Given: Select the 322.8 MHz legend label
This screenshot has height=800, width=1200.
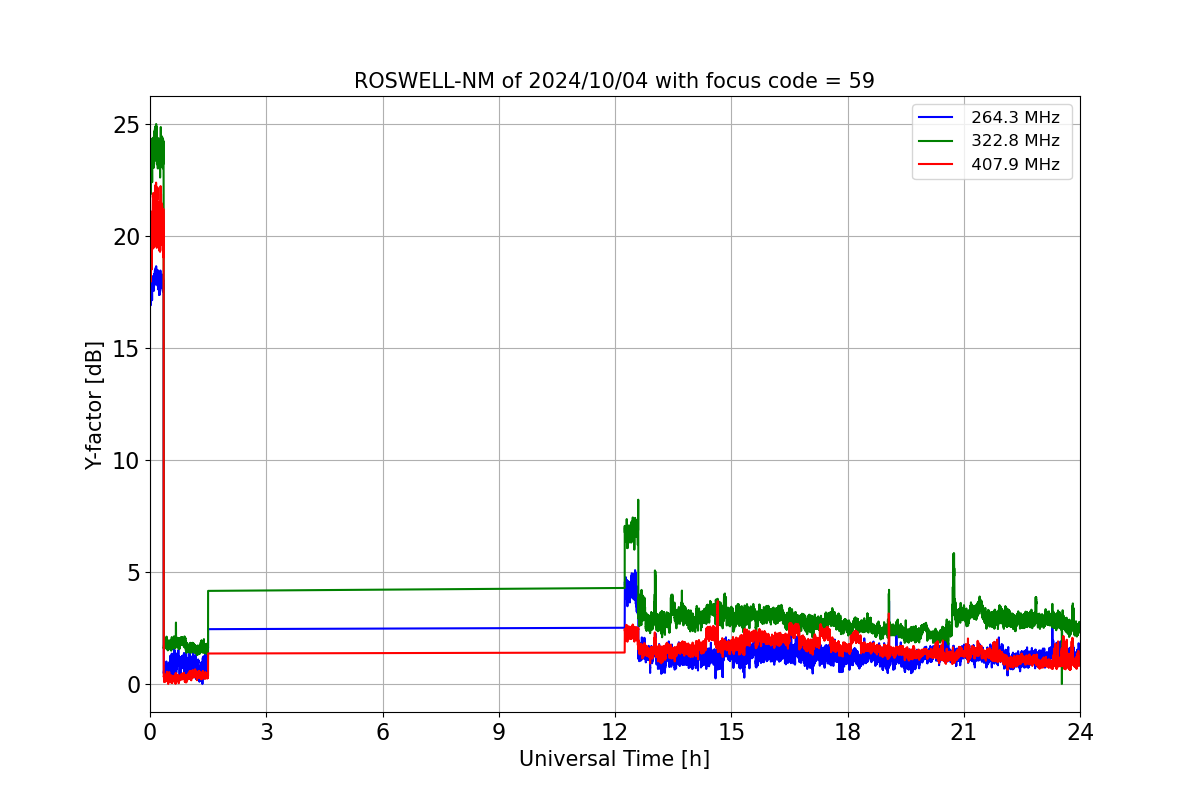Looking at the screenshot, I should (1015, 141).
